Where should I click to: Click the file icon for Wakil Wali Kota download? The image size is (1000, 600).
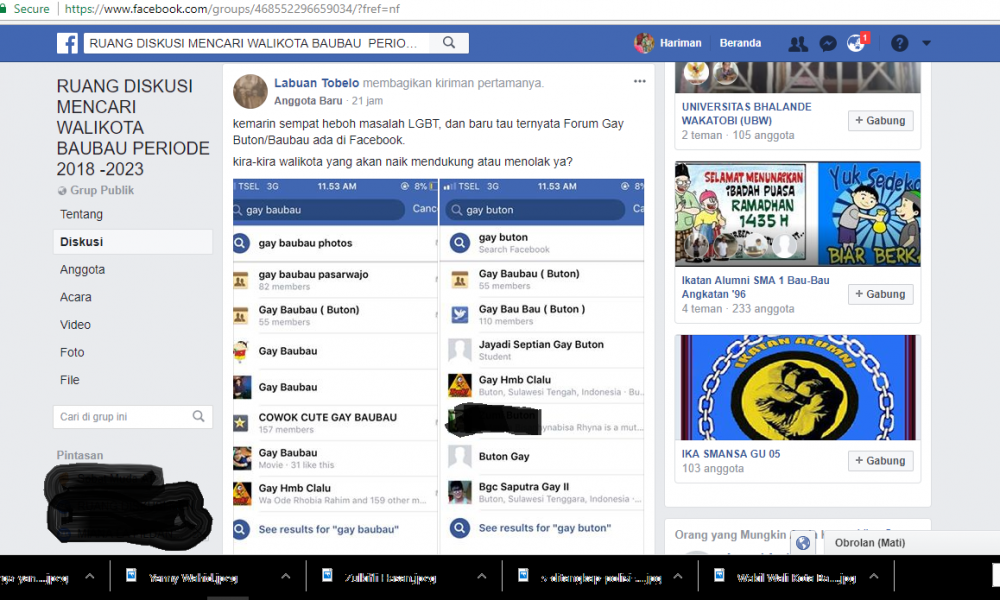point(719,575)
